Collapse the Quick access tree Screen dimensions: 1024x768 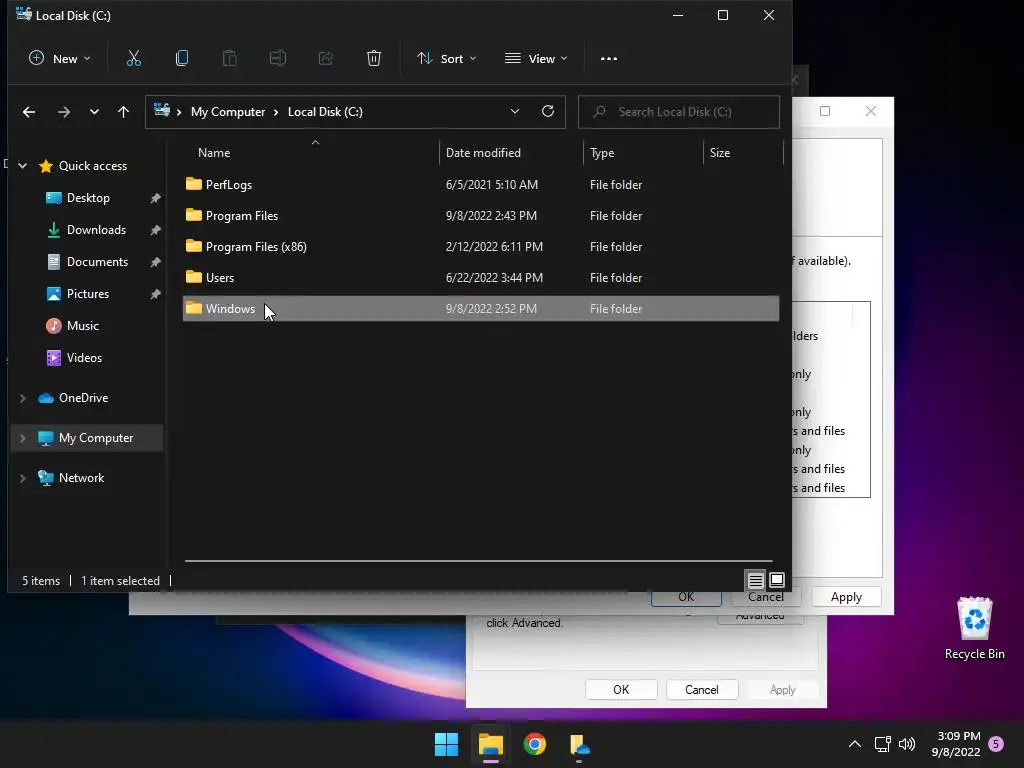(x=23, y=166)
